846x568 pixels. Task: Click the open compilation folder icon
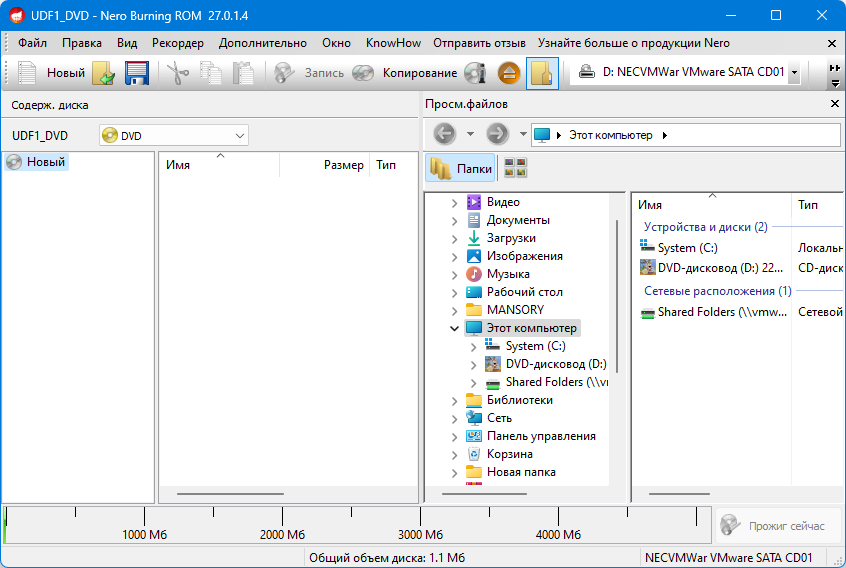pyautogui.click(x=103, y=73)
